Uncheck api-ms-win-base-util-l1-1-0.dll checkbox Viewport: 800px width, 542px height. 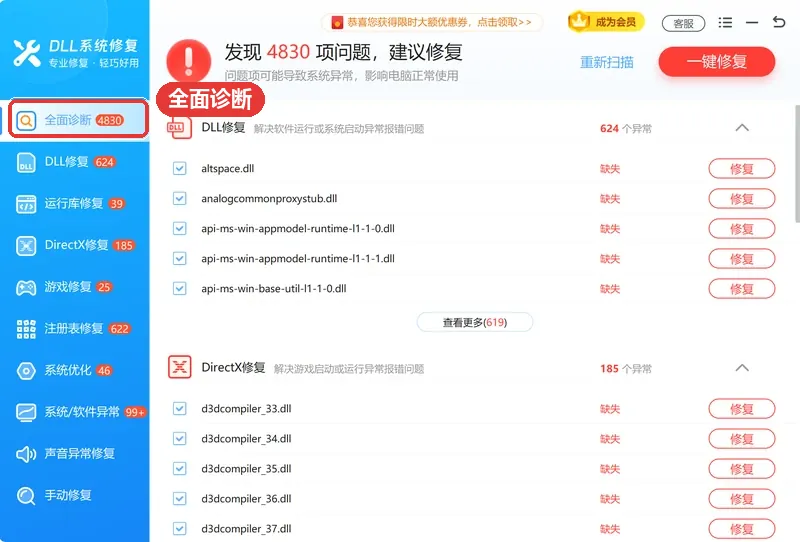tap(180, 288)
